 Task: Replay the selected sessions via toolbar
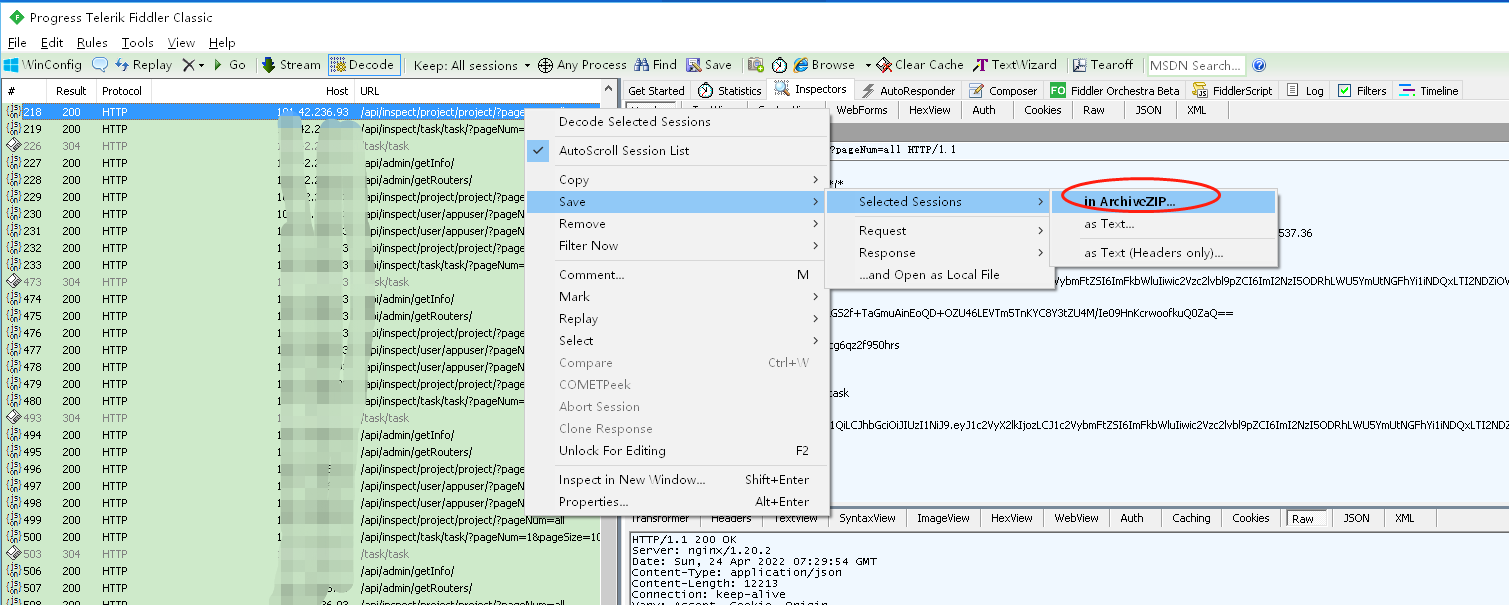(x=143, y=65)
